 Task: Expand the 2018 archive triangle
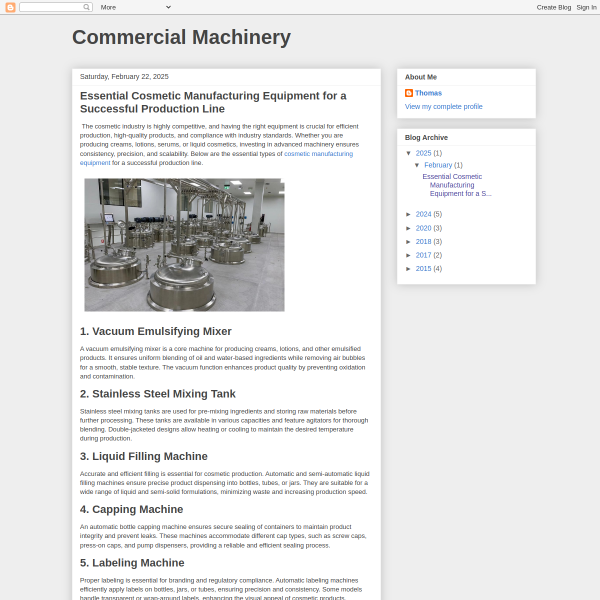[x=409, y=242]
